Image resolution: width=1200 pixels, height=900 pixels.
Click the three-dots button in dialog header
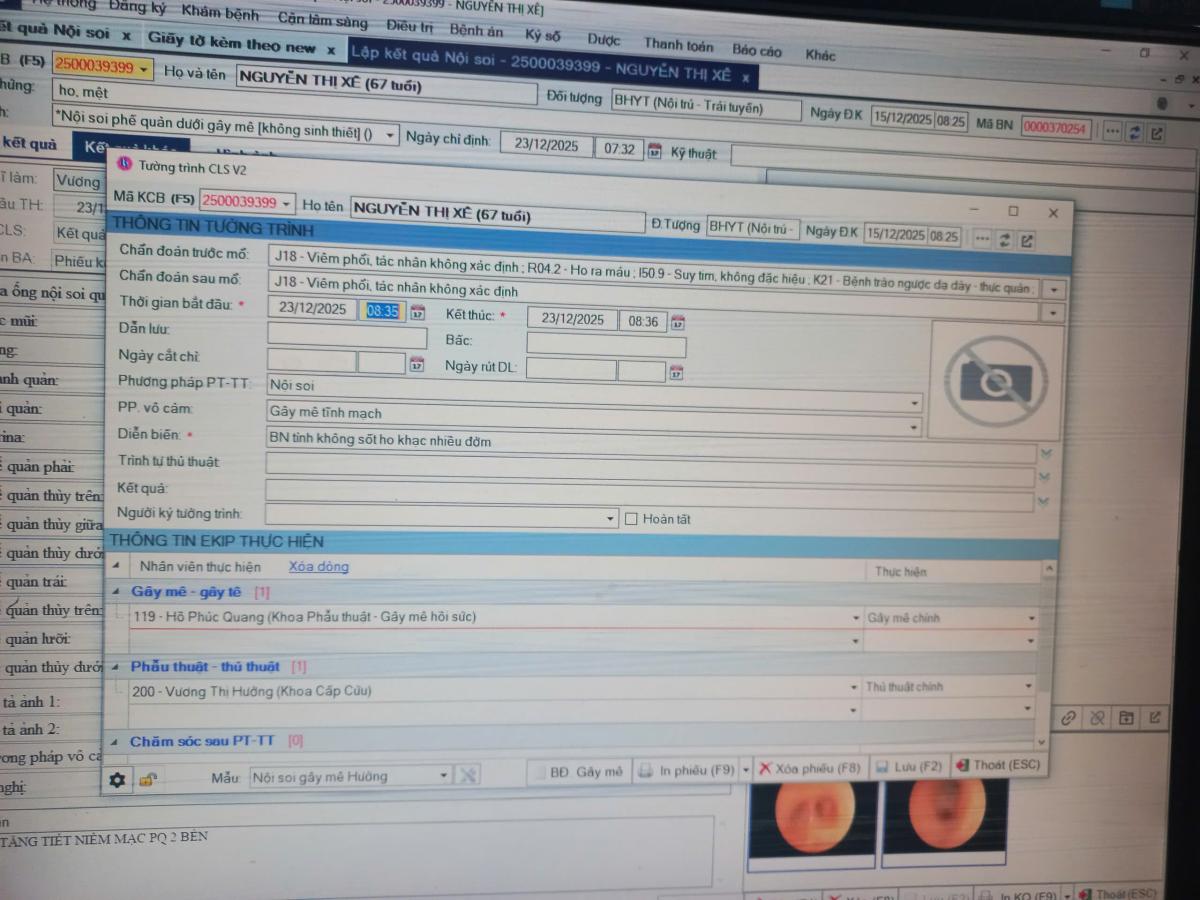pos(983,239)
